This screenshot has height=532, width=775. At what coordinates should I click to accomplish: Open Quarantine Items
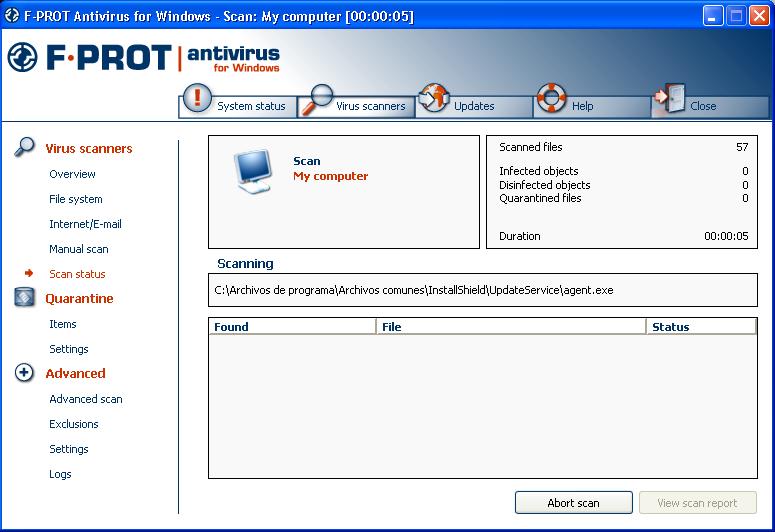point(63,324)
